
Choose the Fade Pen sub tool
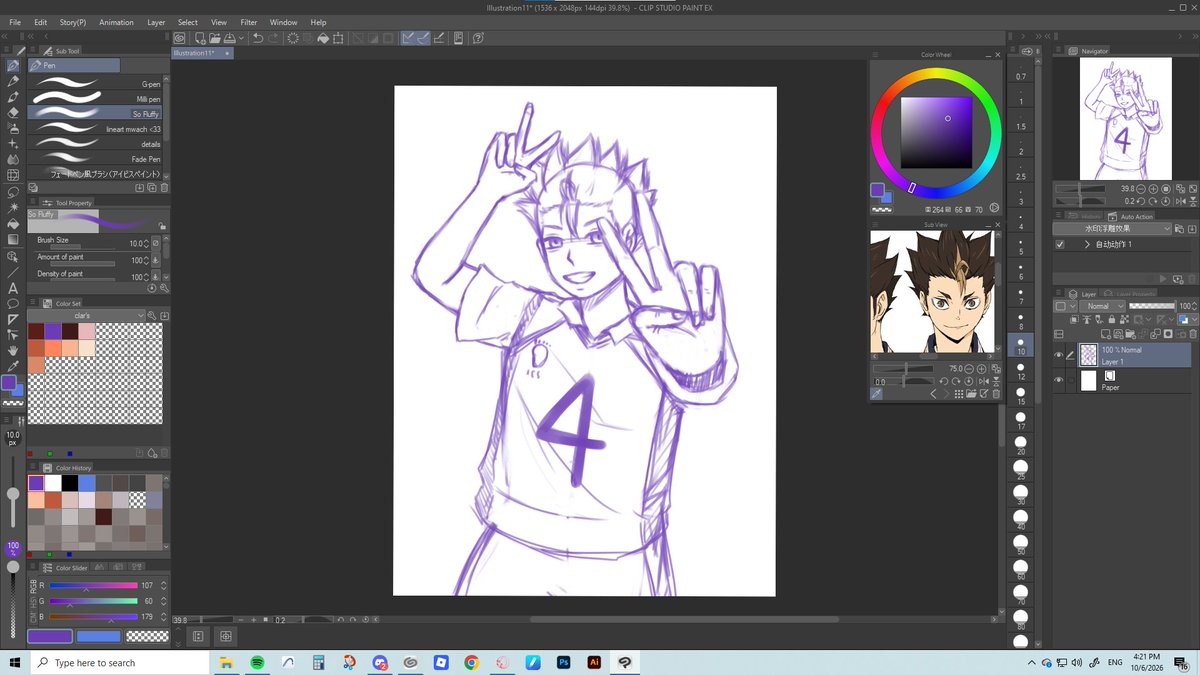pyautogui.click(x=97, y=159)
